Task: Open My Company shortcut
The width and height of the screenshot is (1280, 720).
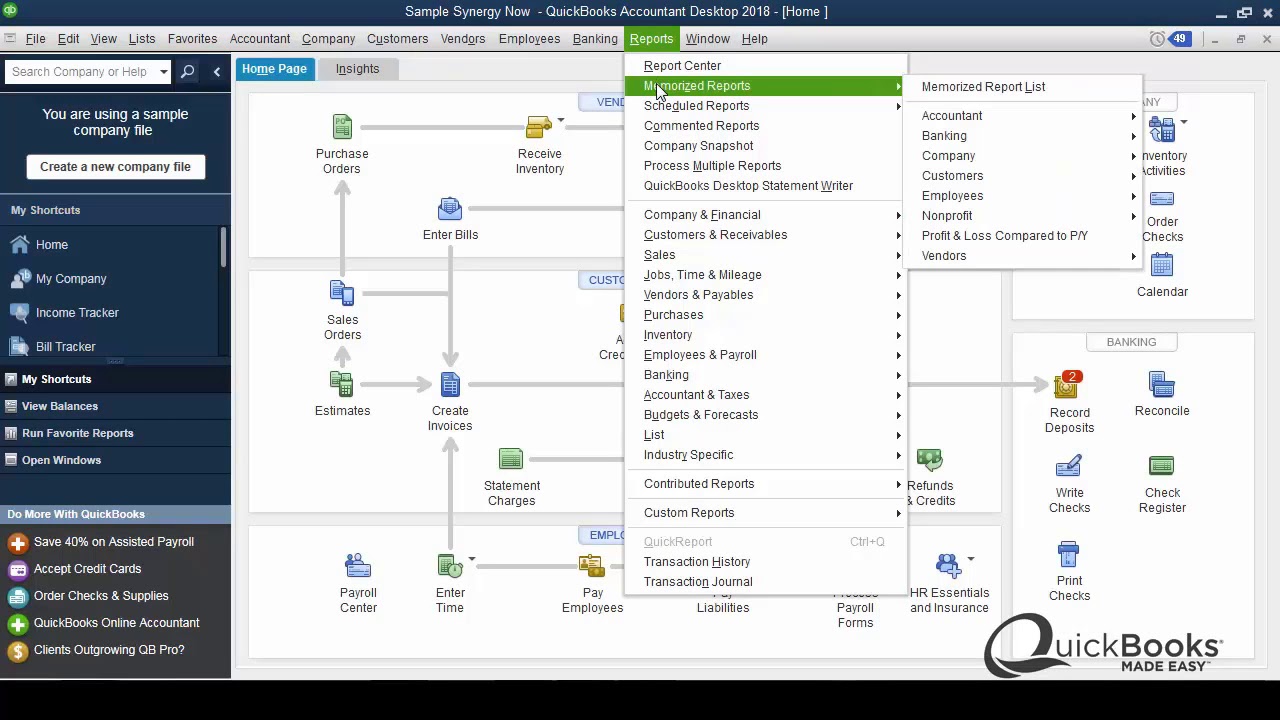Action: point(71,279)
